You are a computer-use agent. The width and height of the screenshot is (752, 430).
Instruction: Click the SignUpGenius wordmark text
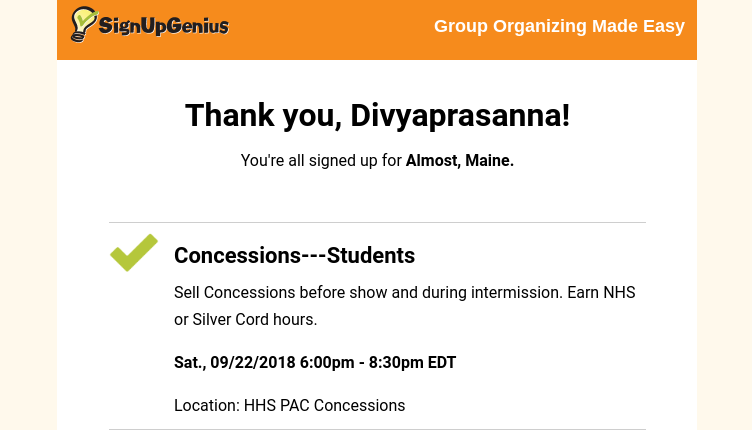click(x=164, y=26)
